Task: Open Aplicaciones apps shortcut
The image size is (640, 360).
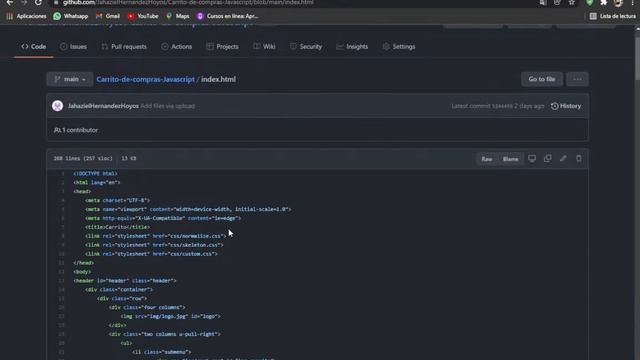Action: coord(26,16)
